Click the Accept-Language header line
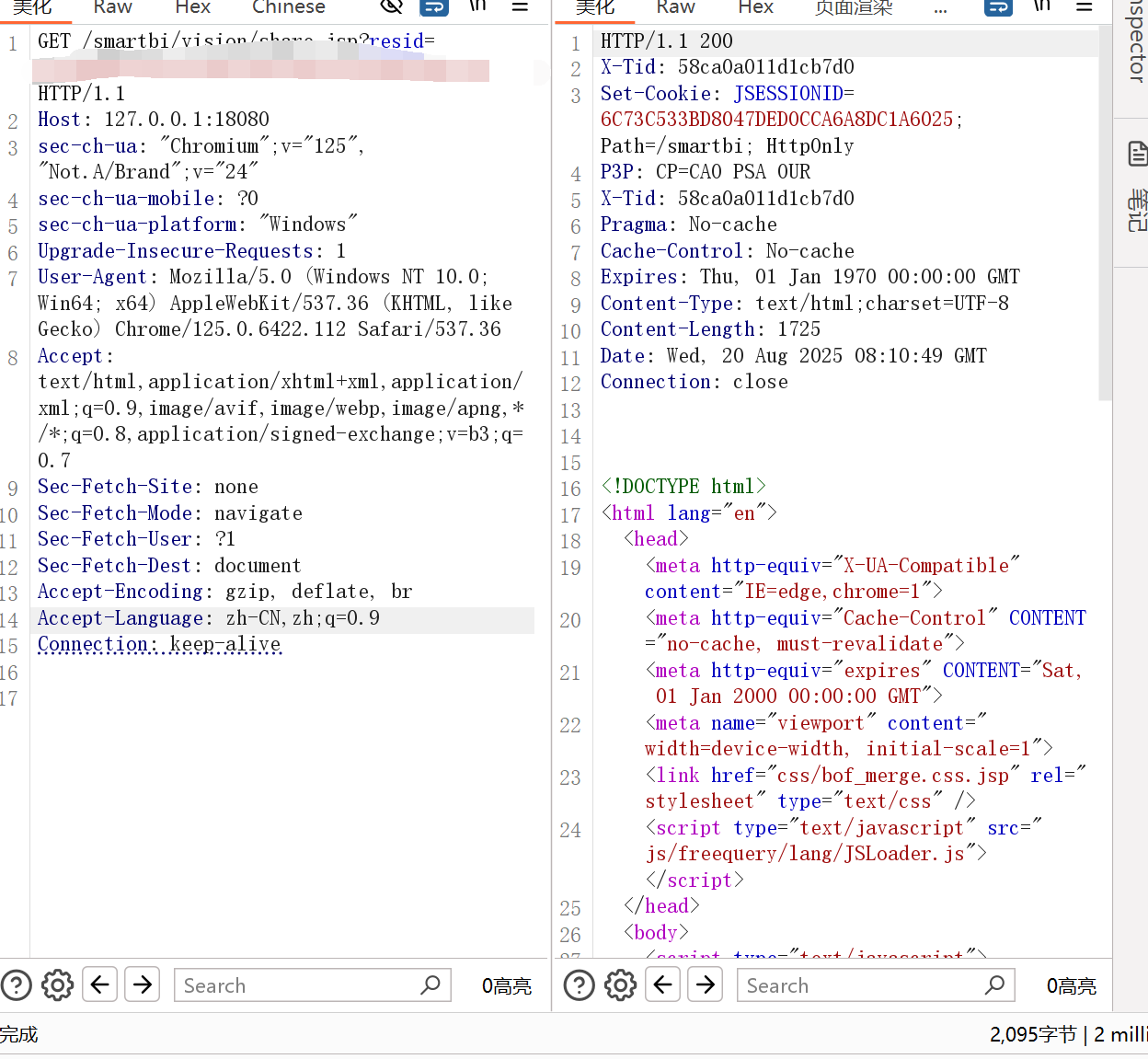The width and height of the screenshot is (1148, 1059). pos(209,618)
